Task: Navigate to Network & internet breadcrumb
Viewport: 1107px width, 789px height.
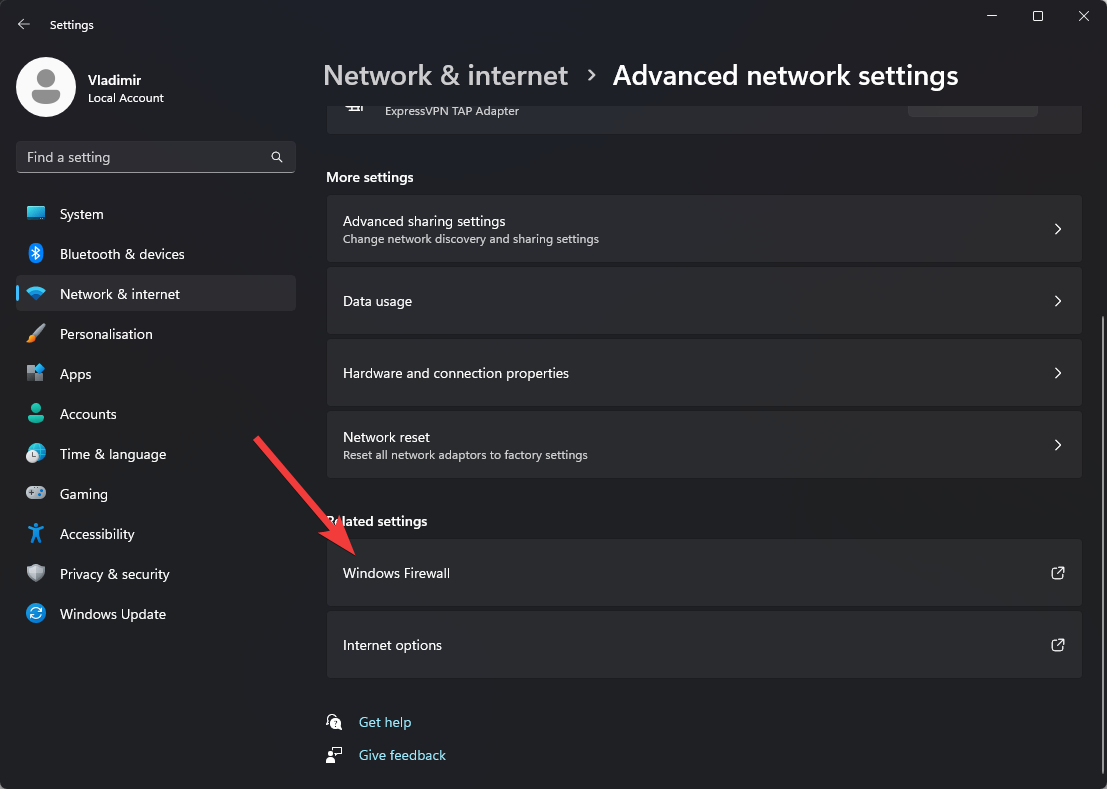Action: coord(446,76)
